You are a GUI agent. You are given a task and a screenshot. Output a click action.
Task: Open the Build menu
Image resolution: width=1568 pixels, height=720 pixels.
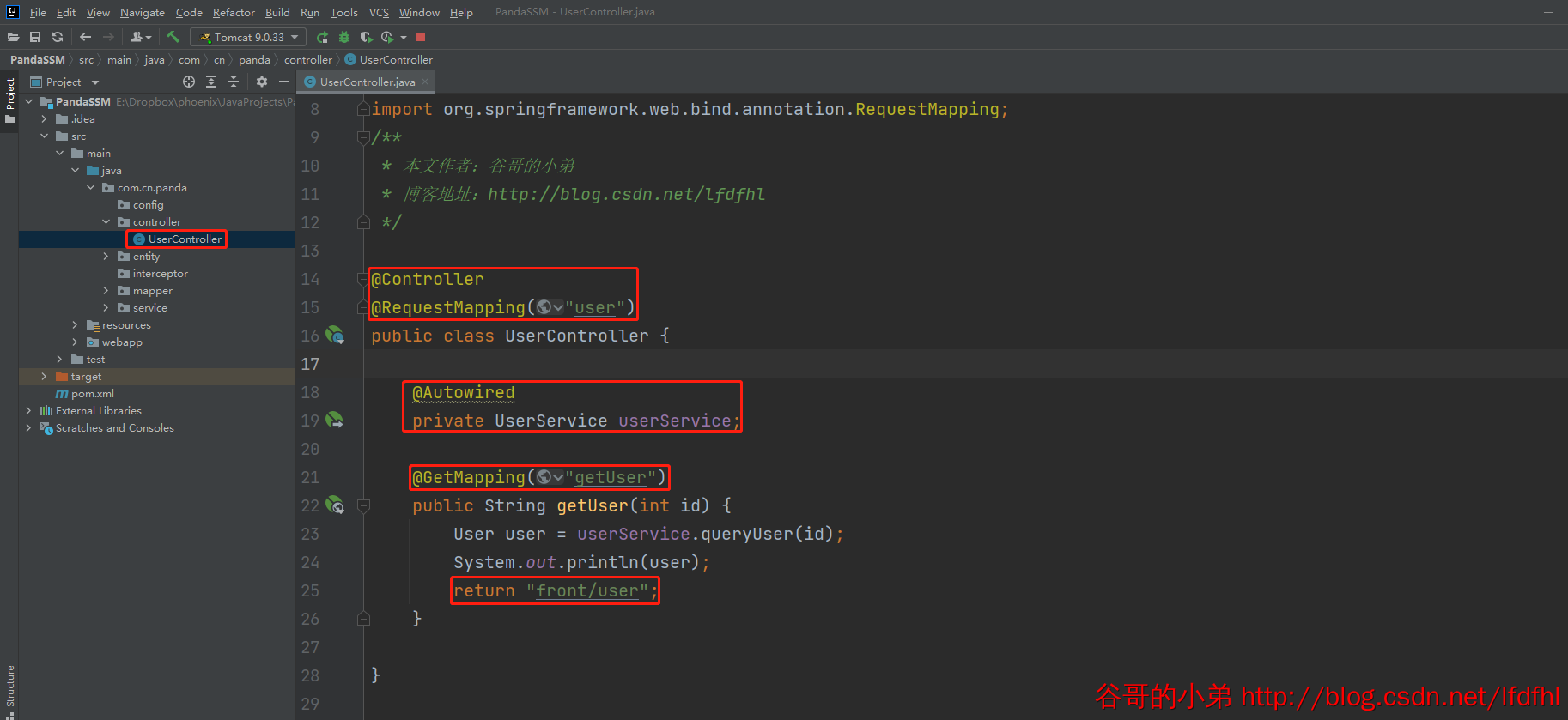[277, 12]
